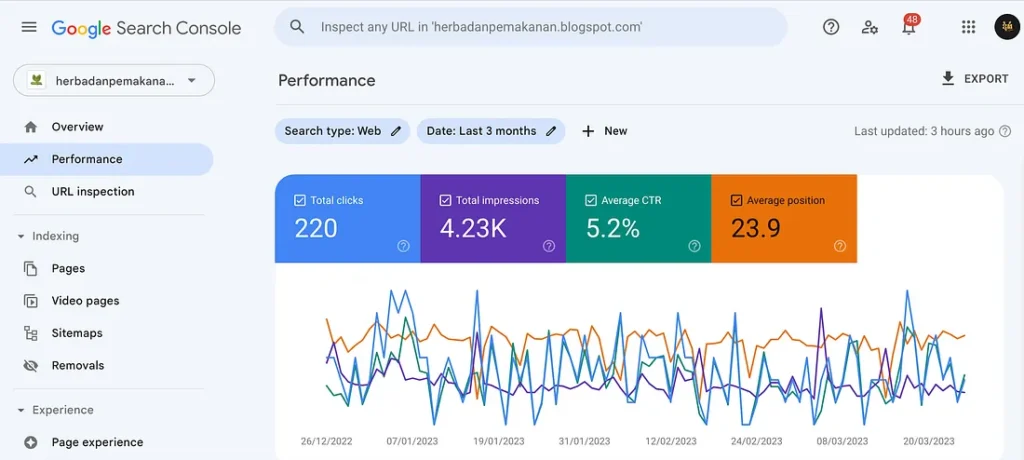The width and height of the screenshot is (1024, 460).
Task: Collapse the Experience section
Action: pyautogui.click(x=21, y=411)
